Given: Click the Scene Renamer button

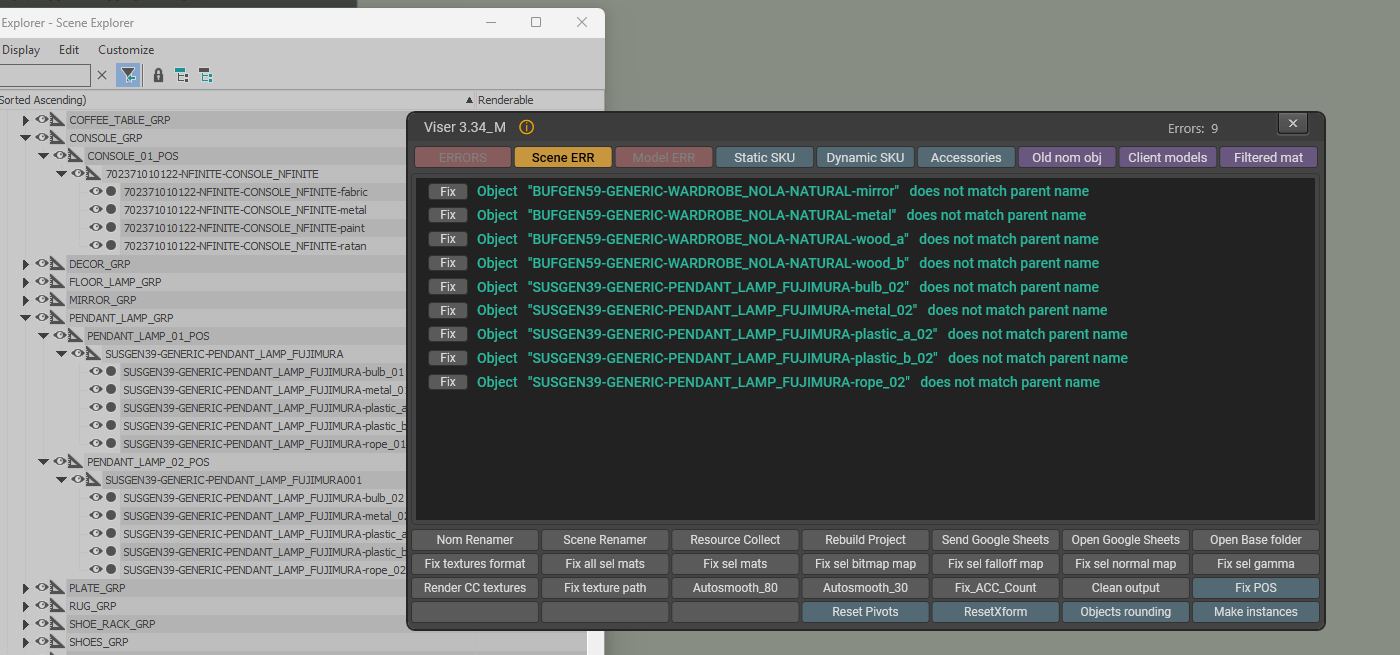Looking at the screenshot, I should (x=605, y=540).
